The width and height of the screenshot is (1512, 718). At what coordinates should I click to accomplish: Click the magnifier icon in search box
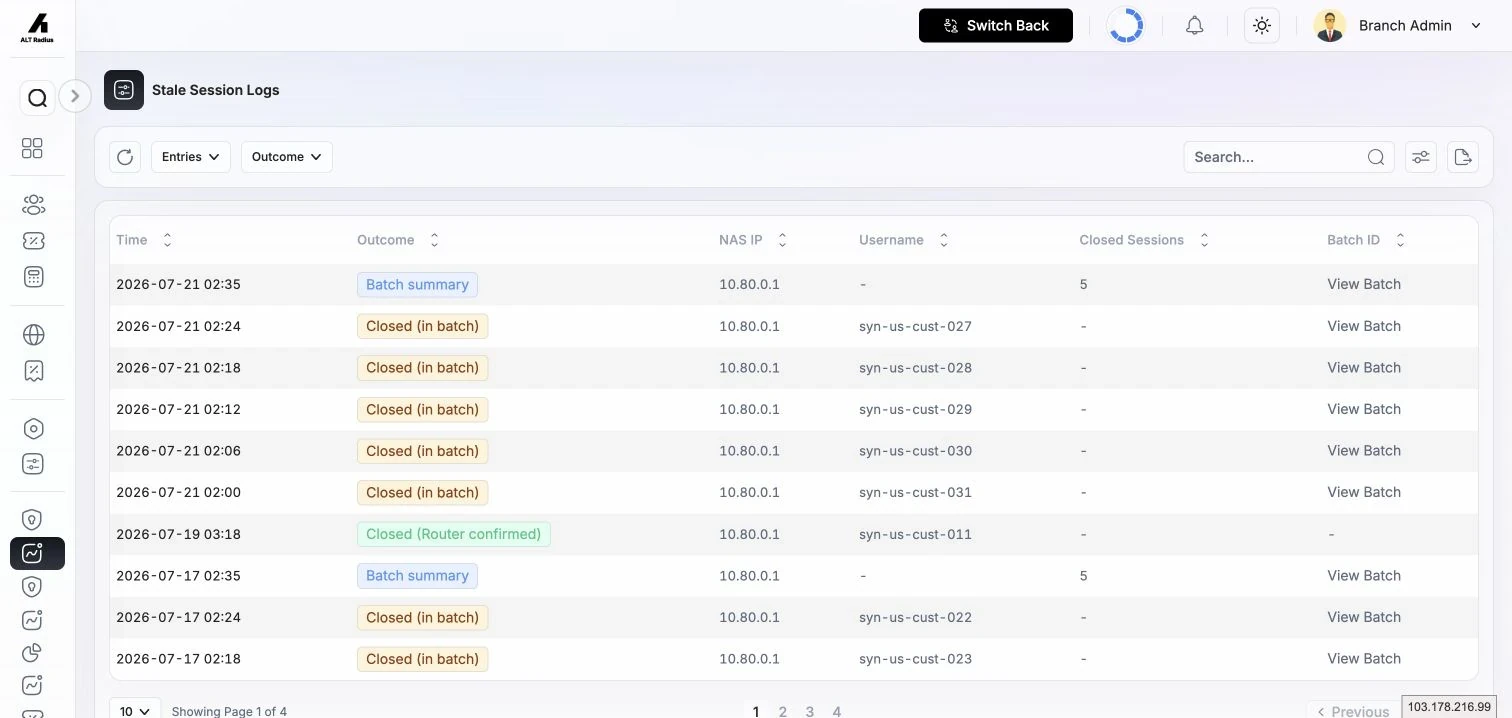point(1376,157)
